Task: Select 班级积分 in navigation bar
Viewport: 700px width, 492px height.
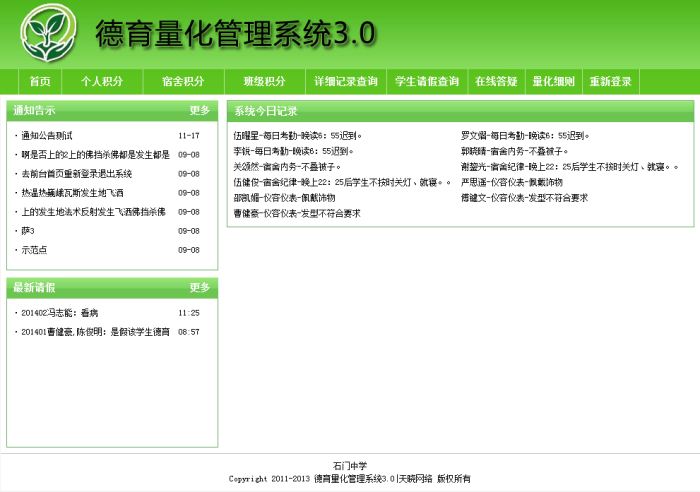Action: pyautogui.click(x=264, y=82)
